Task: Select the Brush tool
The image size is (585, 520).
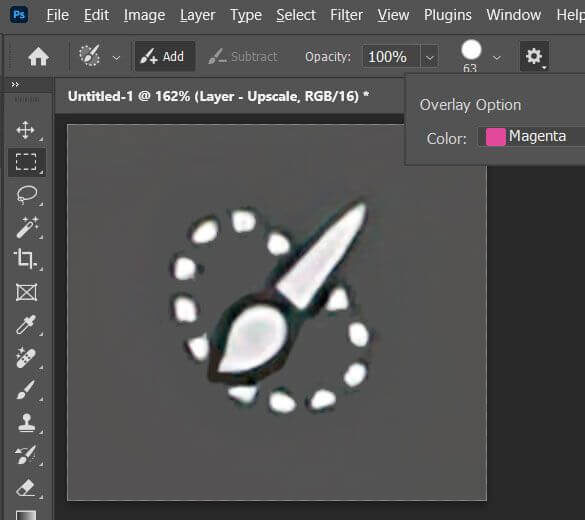Action: tap(26, 390)
